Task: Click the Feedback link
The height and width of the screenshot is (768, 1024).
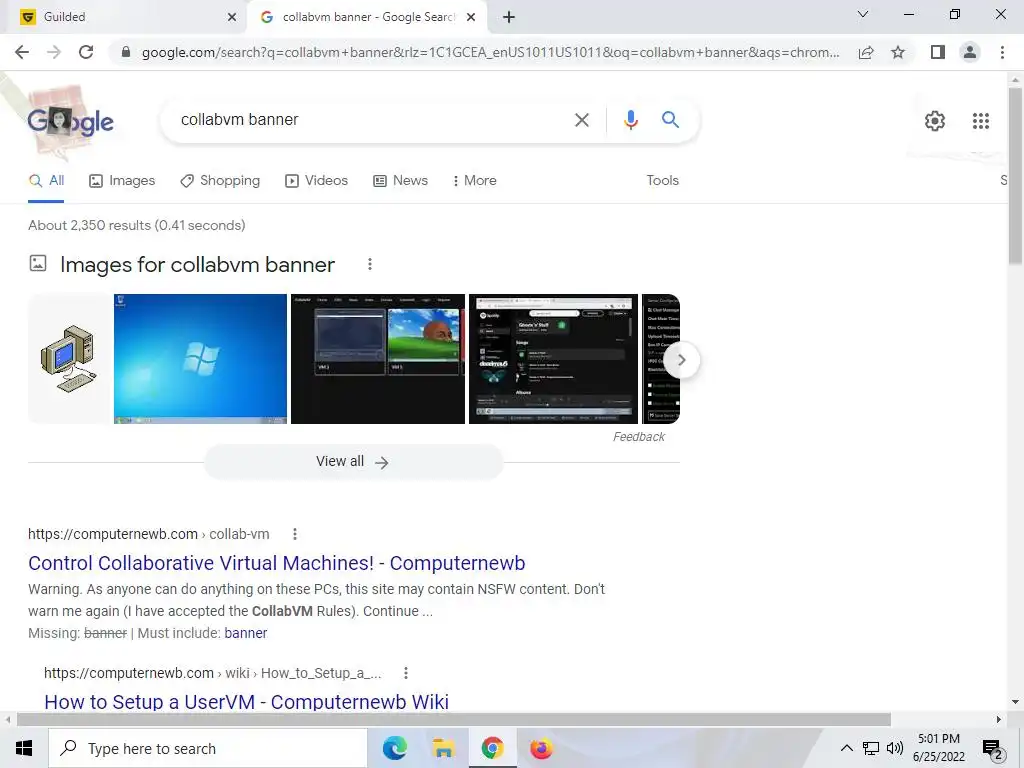Action: (x=639, y=437)
